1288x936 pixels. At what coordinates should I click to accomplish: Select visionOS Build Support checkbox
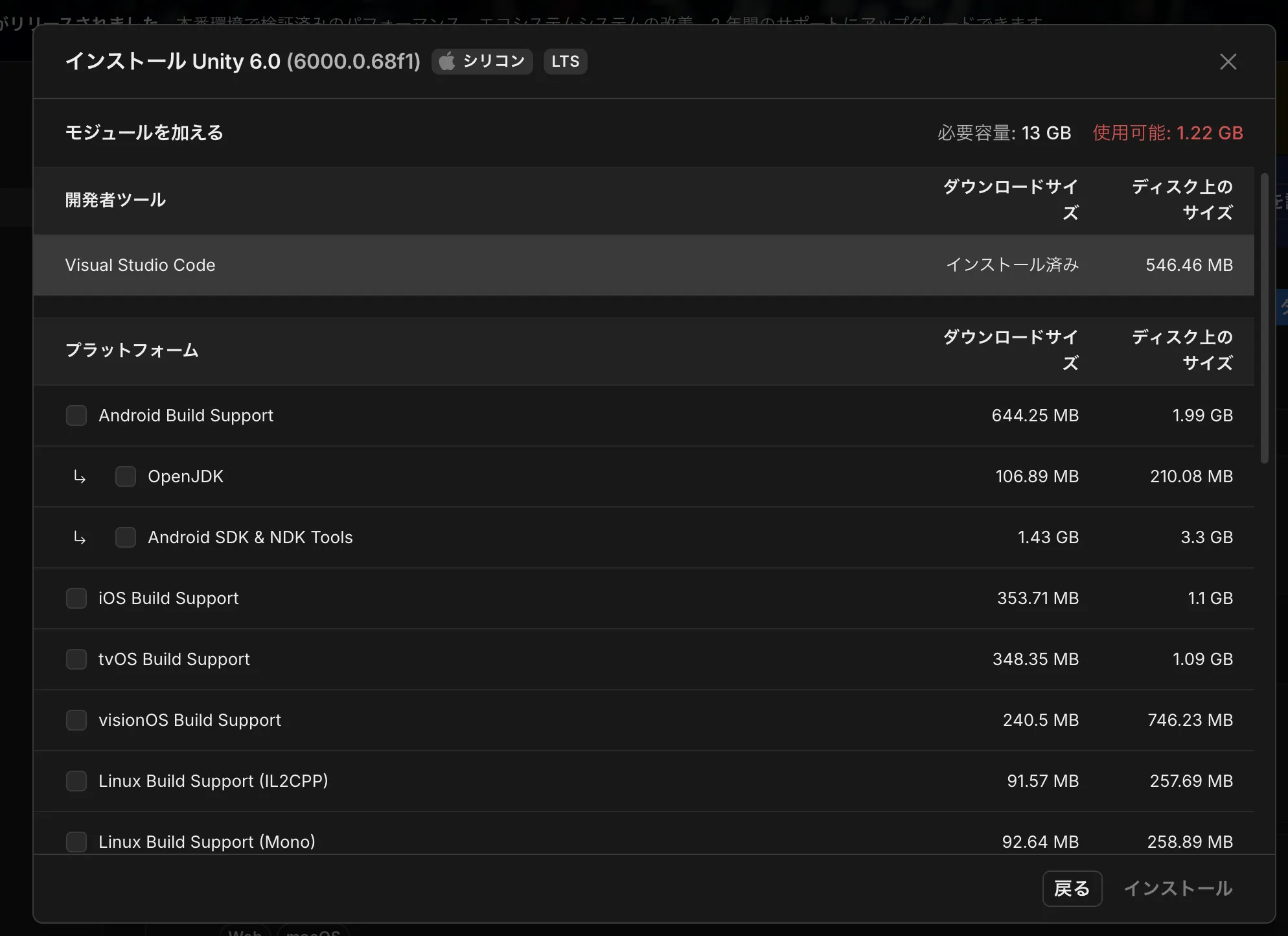coord(76,720)
